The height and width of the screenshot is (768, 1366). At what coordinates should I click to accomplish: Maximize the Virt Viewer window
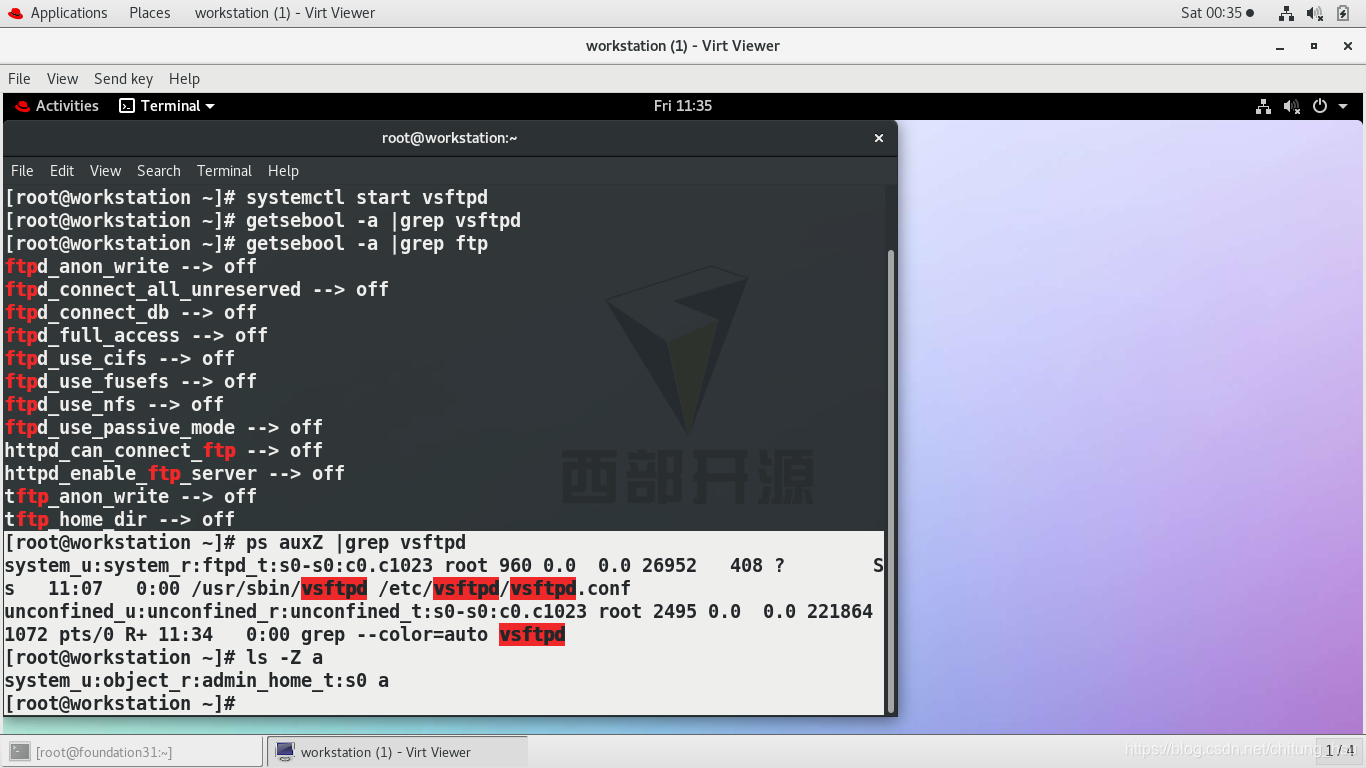(x=1314, y=46)
